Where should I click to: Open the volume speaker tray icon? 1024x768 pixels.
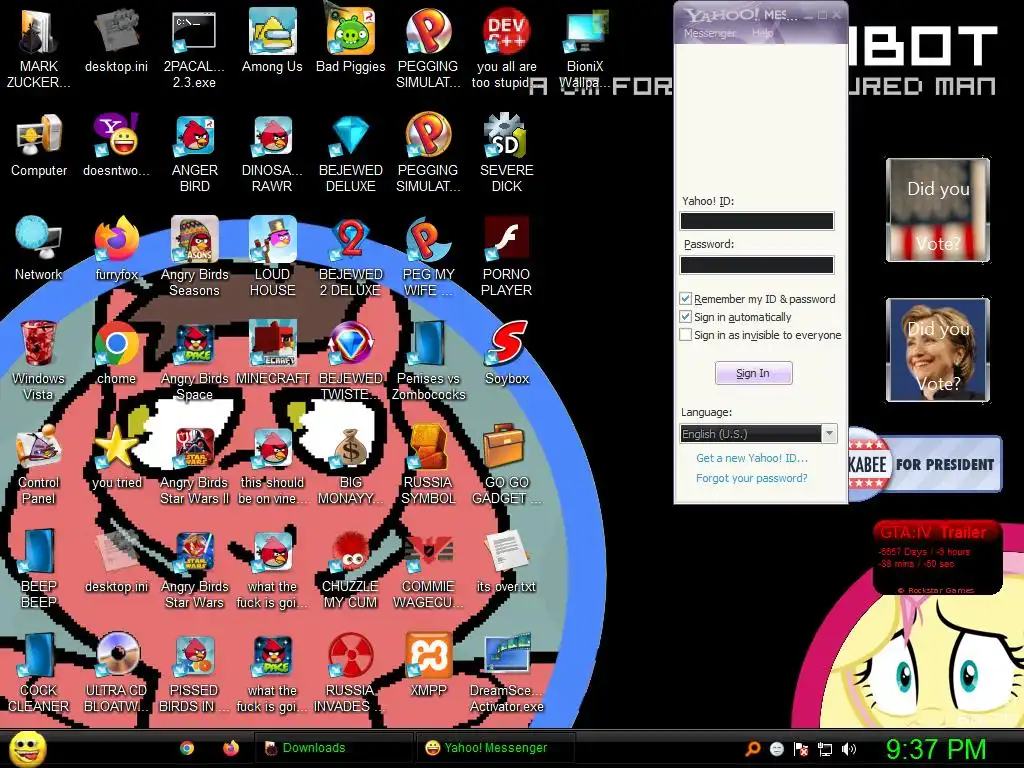pyautogui.click(x=848, y=749)
